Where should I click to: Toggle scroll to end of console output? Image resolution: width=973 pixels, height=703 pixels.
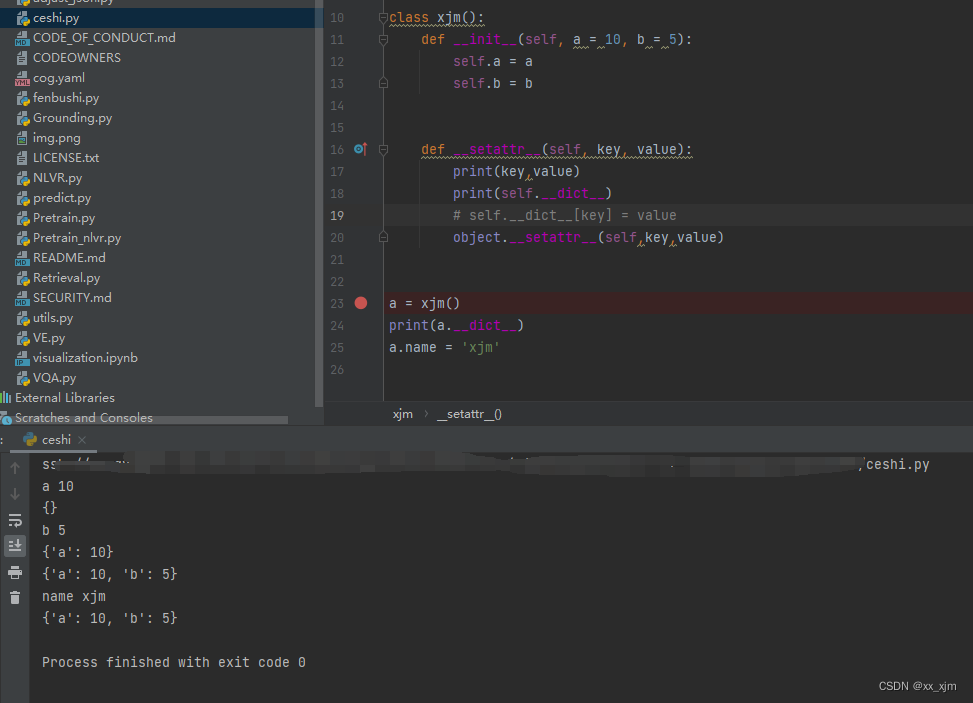[x=15, y=545]
